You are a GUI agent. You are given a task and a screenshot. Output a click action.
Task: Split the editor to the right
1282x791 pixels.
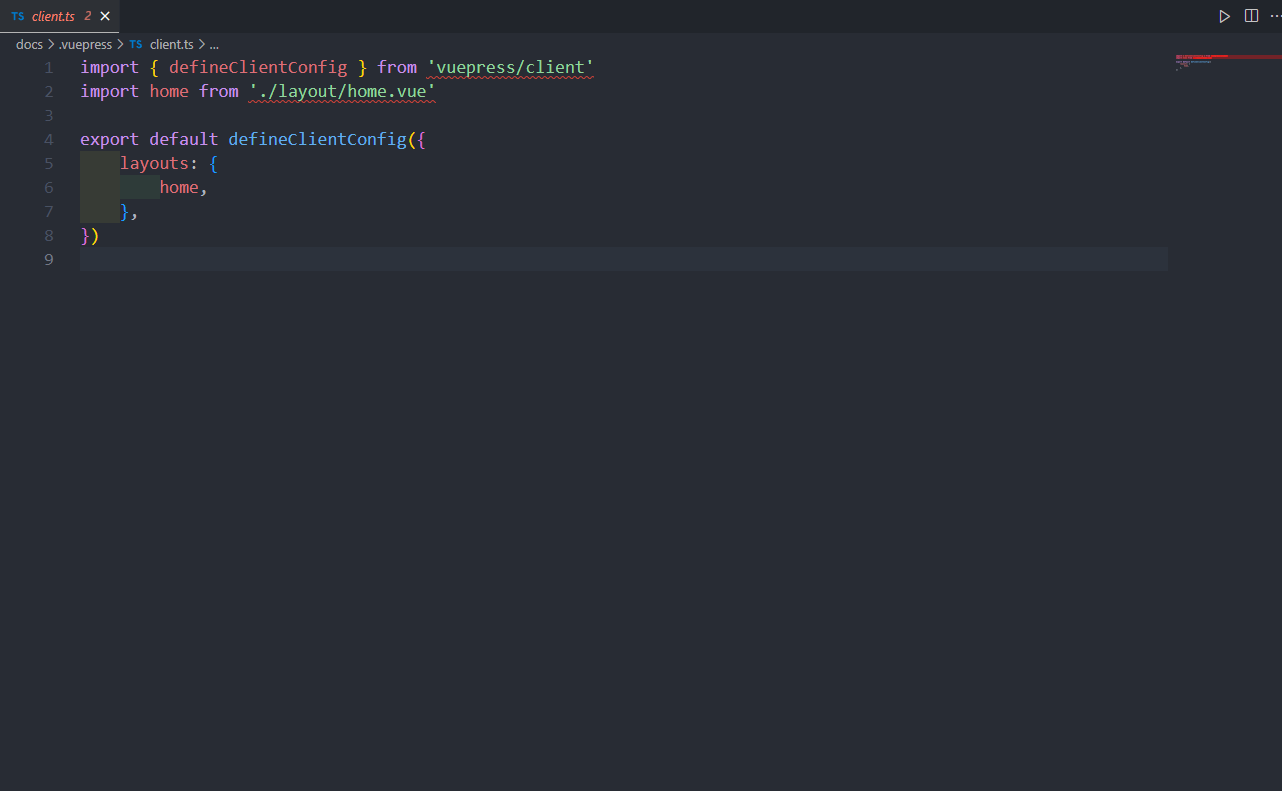(x=1251, y=16)
